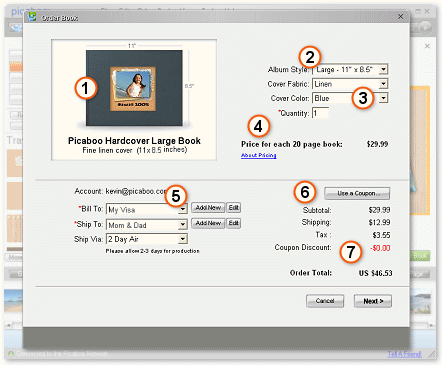Click the book cover preview image
This screenshot has width=442, height=365.
[x=134, y=88]
